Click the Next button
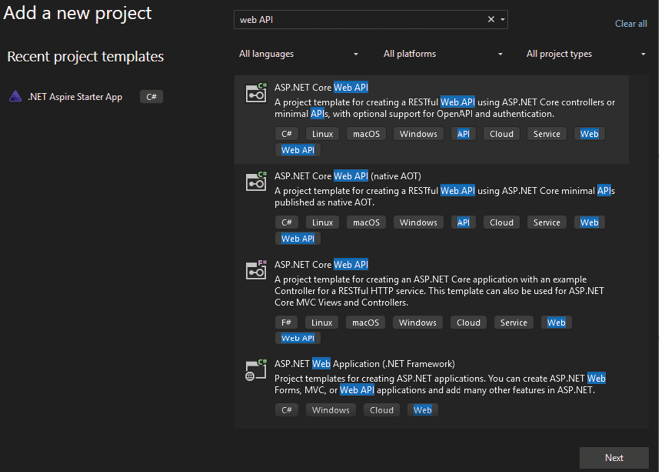659x472 pixels. tap(614, 458)
